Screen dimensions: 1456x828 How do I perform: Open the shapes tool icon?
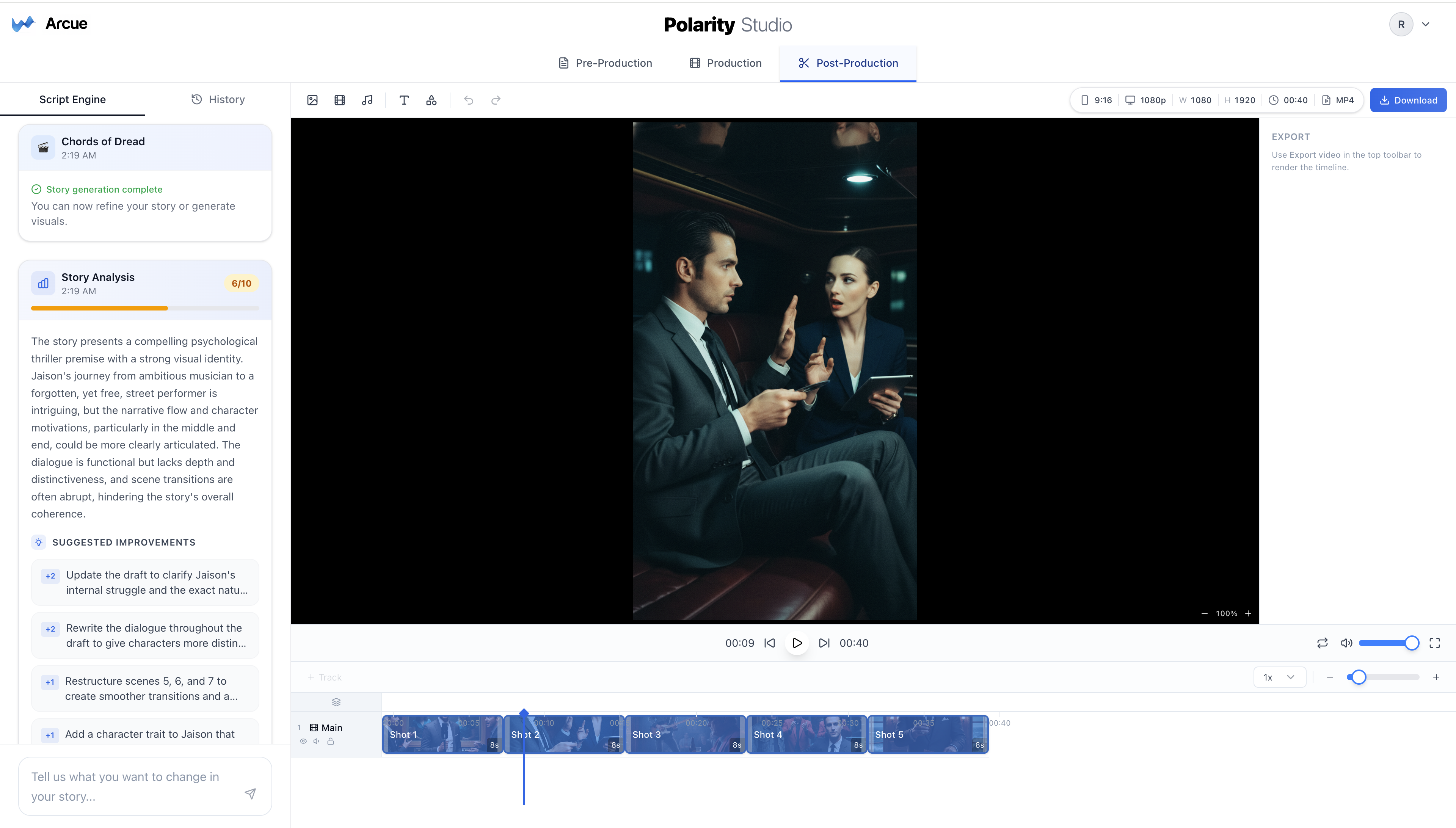431,100
